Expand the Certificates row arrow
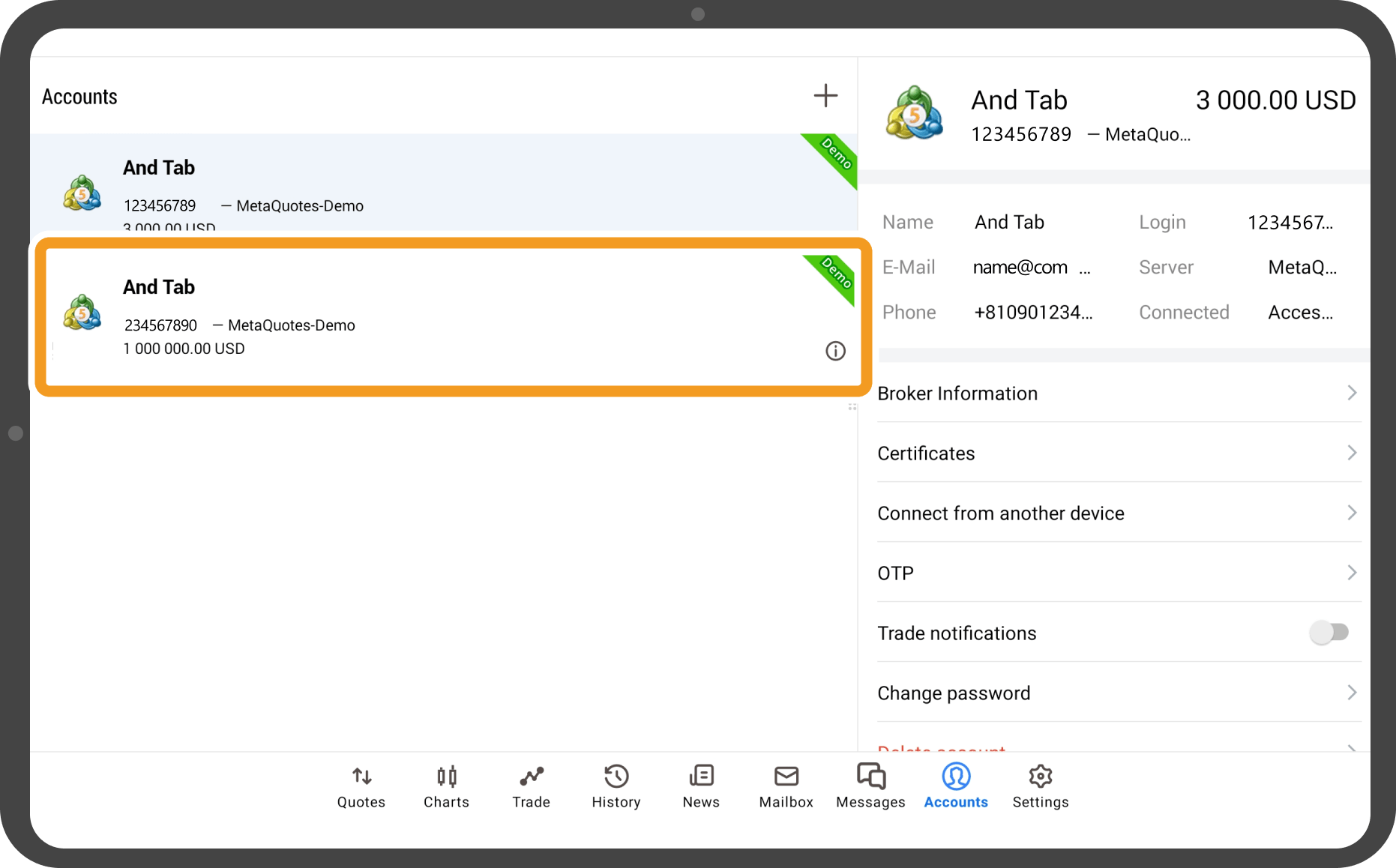Viewport: 1396px width, 868px height. pyautogui.click(x=1351, y=453)
